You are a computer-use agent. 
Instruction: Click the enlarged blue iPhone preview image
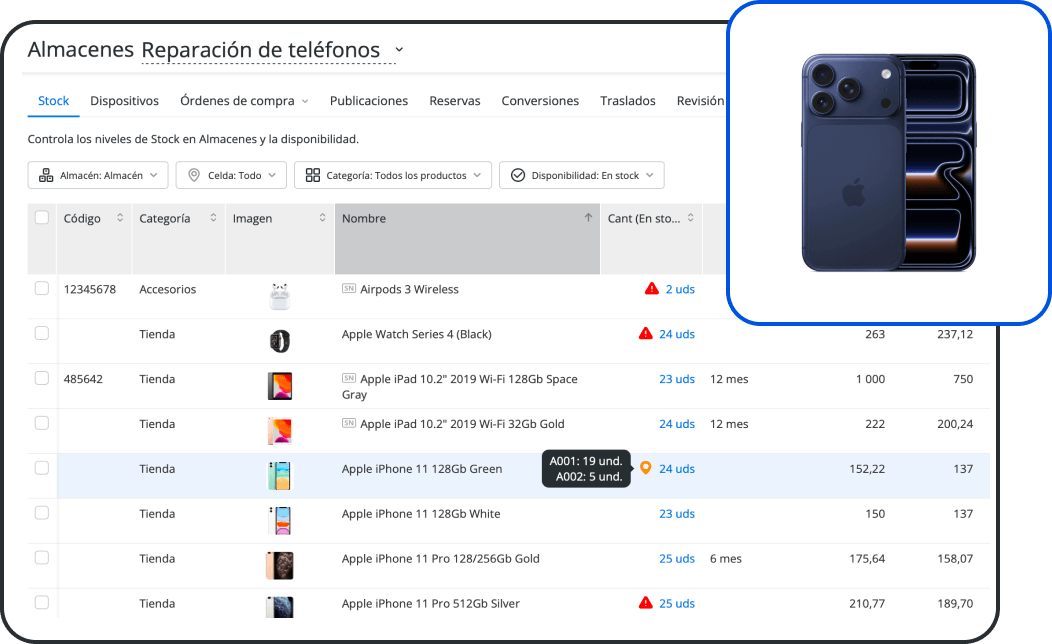pos(889,163)
